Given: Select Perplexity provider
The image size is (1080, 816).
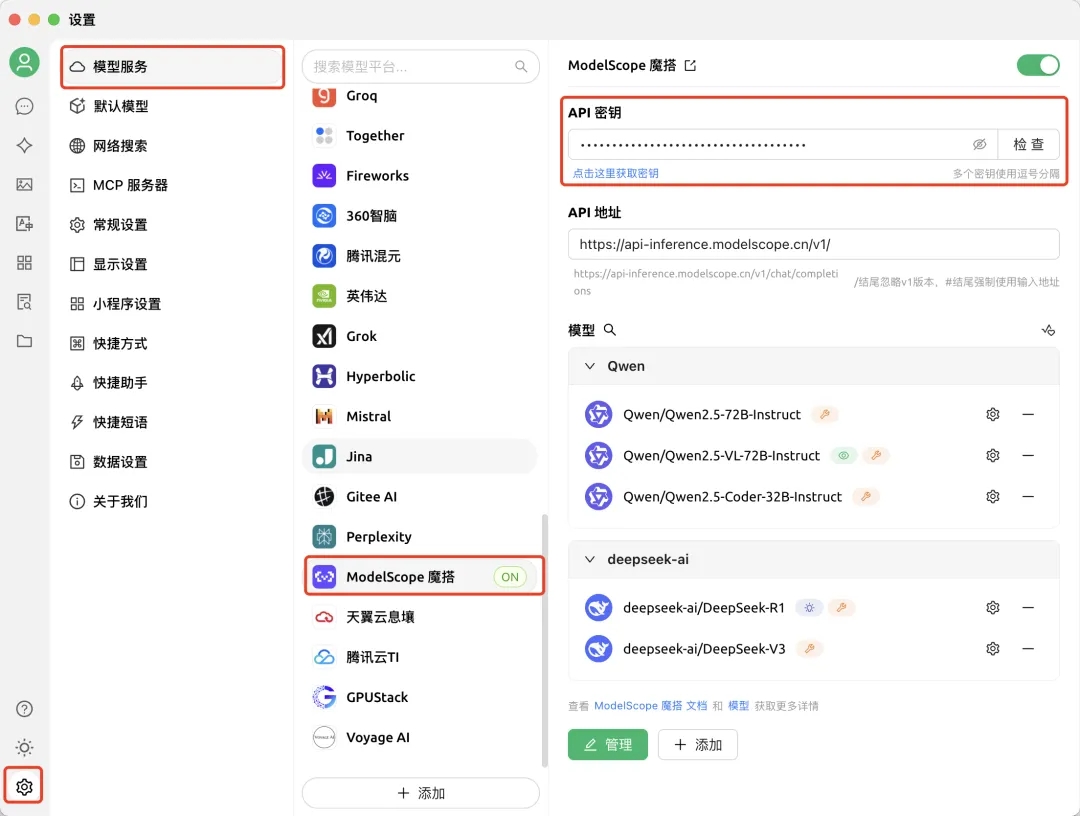Looking at the screenshot, I should tap(420, 536).
